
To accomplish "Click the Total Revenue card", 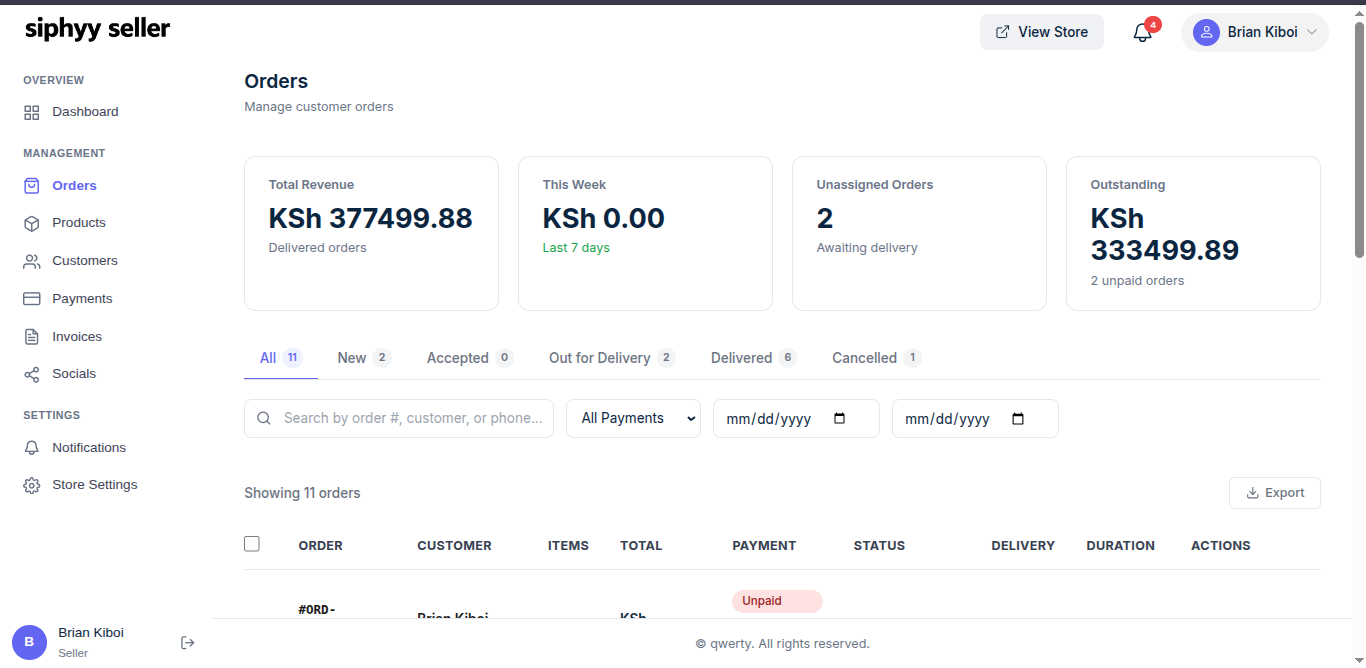I will (371, 233).
